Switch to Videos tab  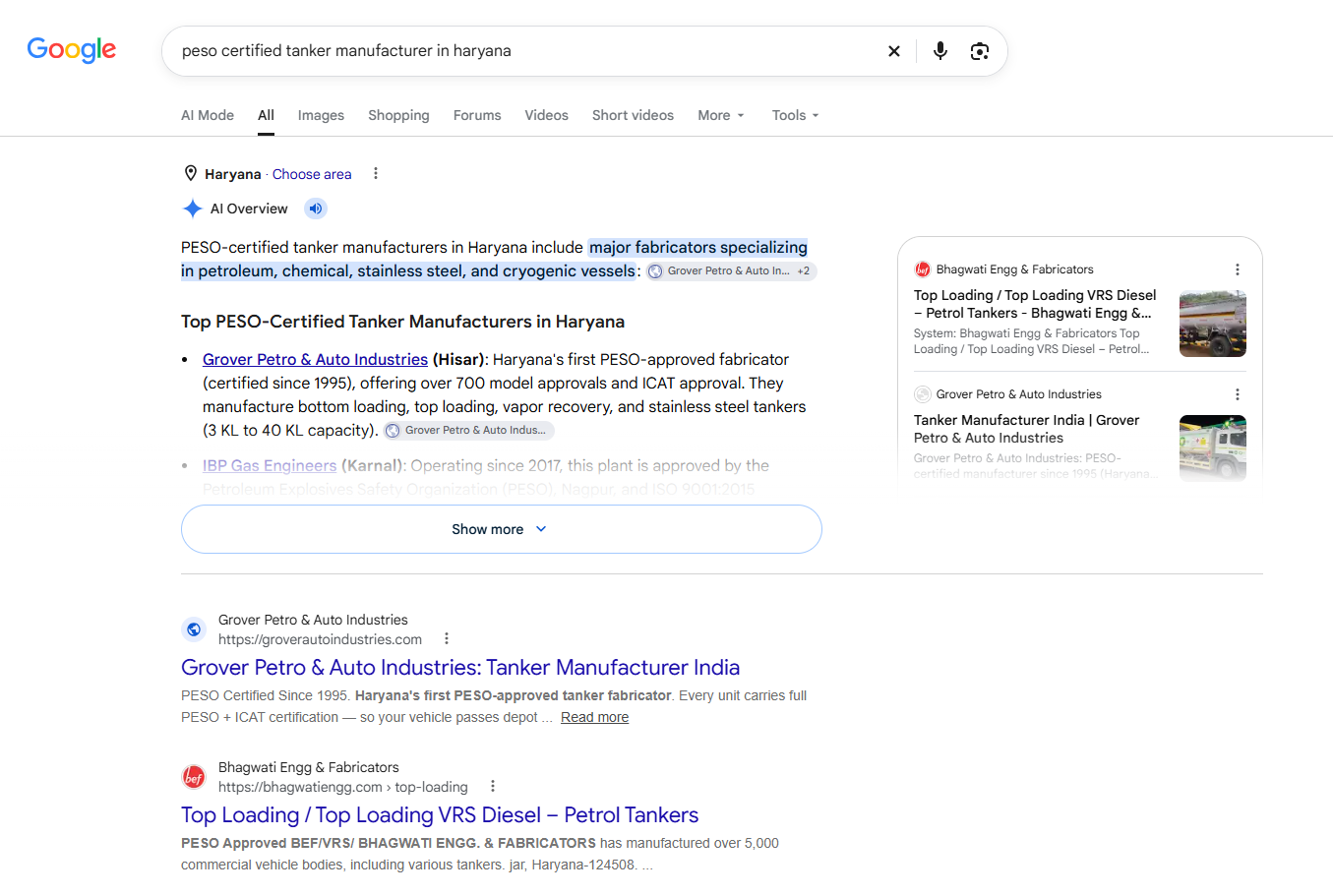click(x=546, y=115)
